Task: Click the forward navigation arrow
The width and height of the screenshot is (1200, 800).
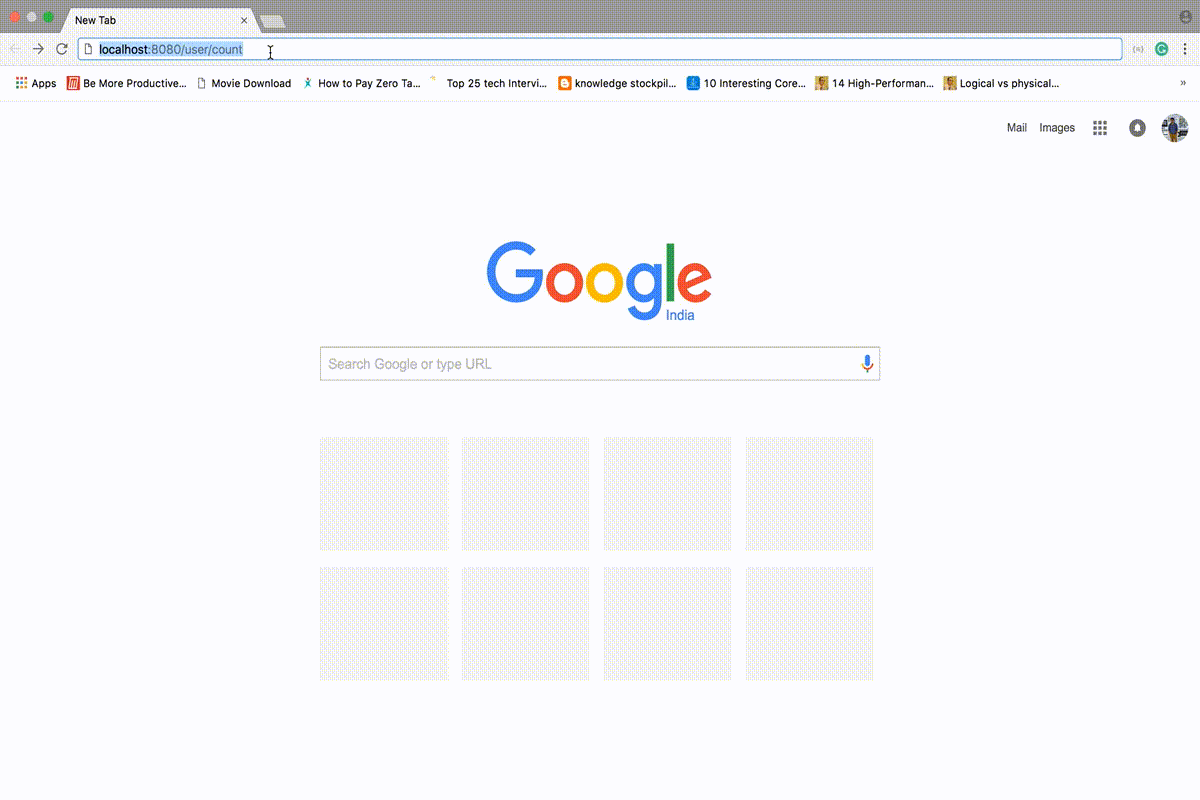Action: 38,49
